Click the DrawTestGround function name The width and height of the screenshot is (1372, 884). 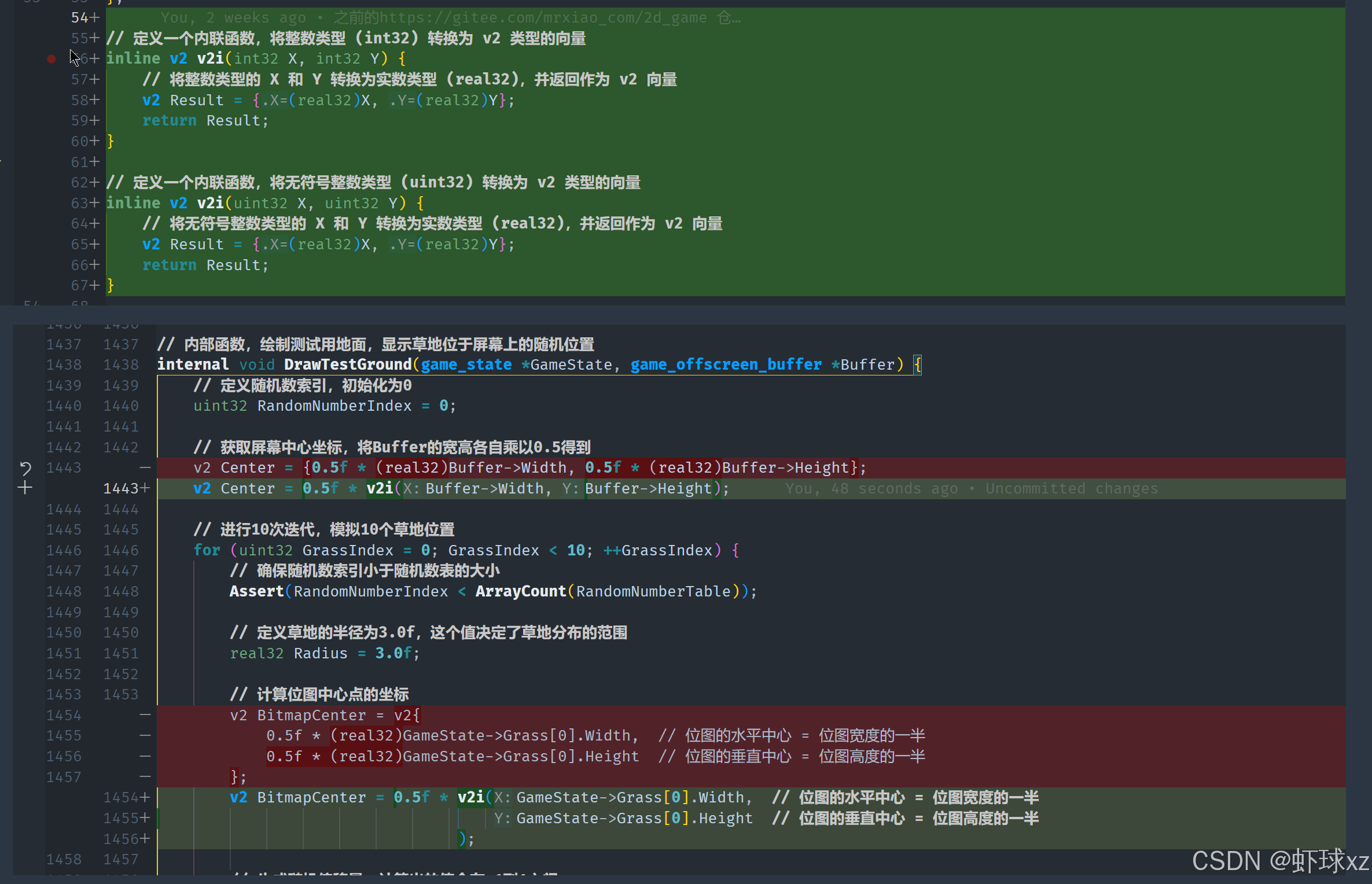pos(347,364)
